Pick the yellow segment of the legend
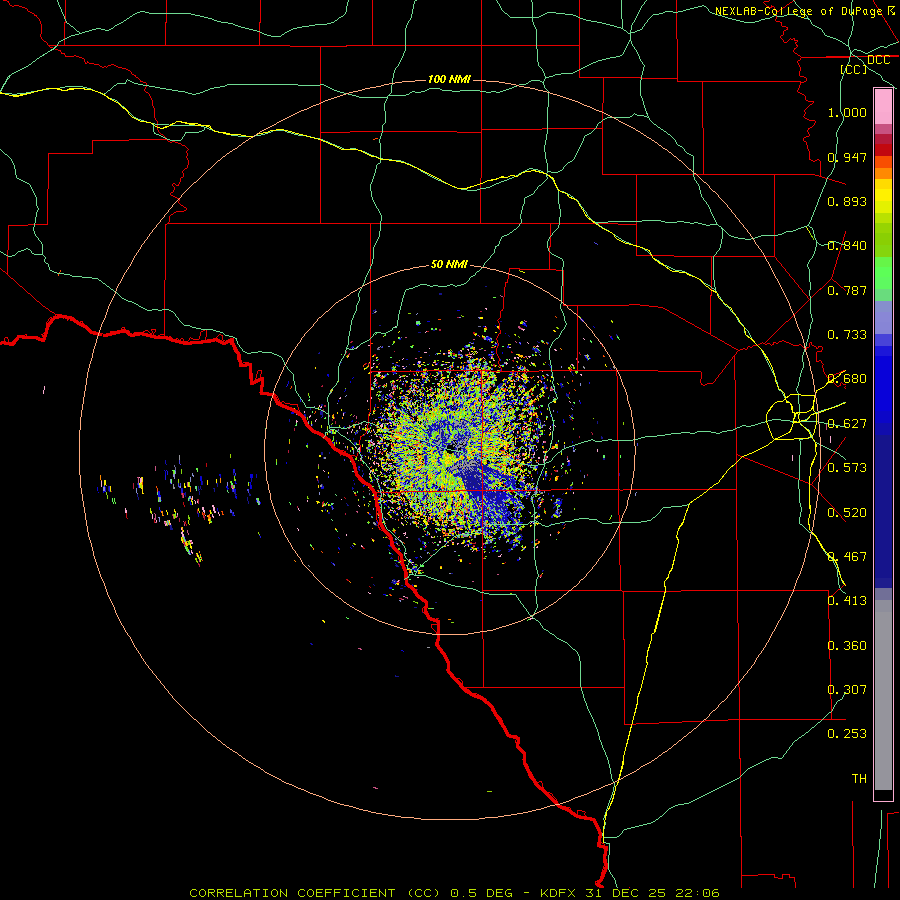The height and width of the screenshot is (900, 900). 883,197
